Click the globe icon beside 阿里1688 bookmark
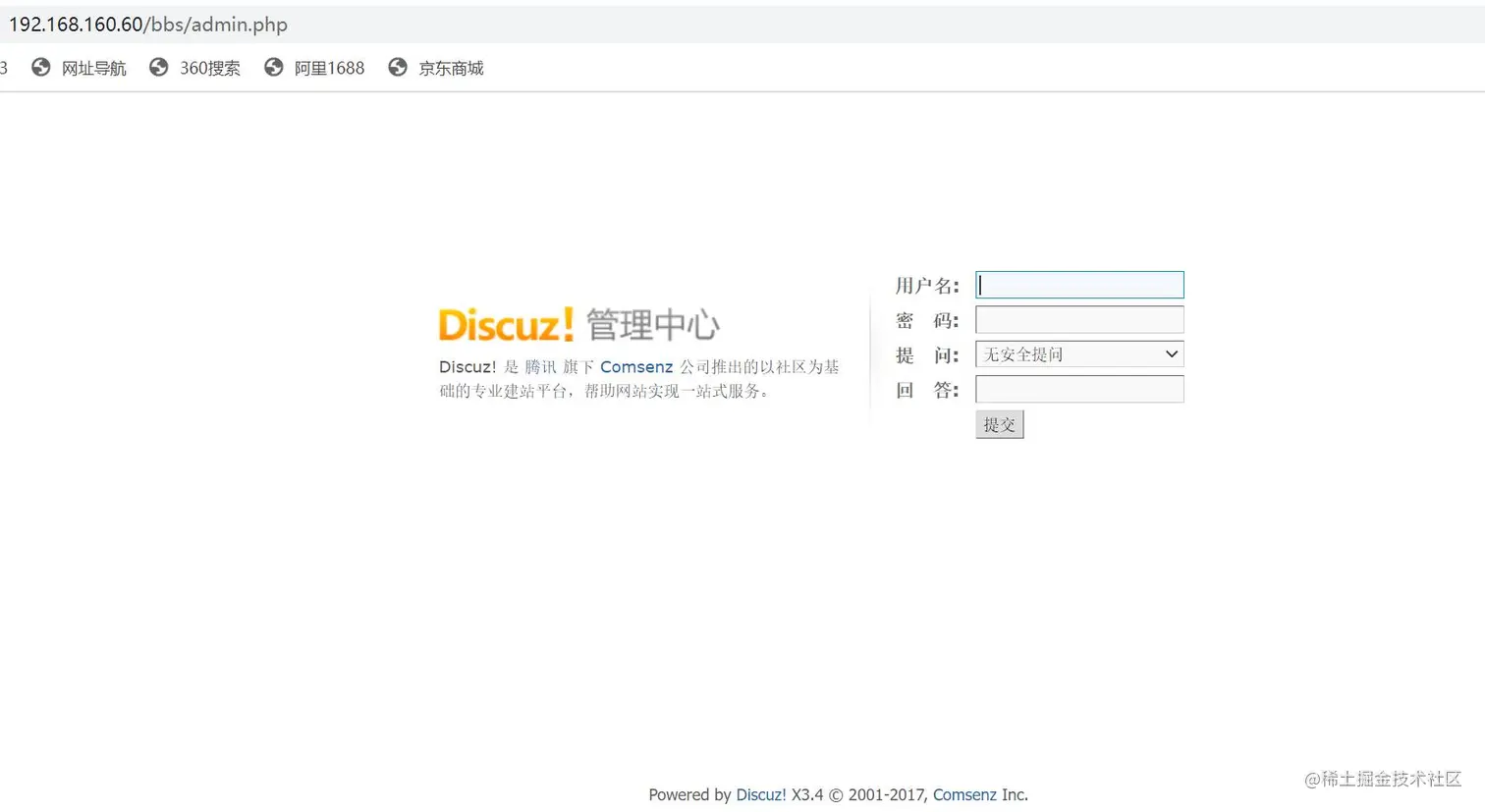Viewport: 1485px width, 812px height. click(273, 67)
